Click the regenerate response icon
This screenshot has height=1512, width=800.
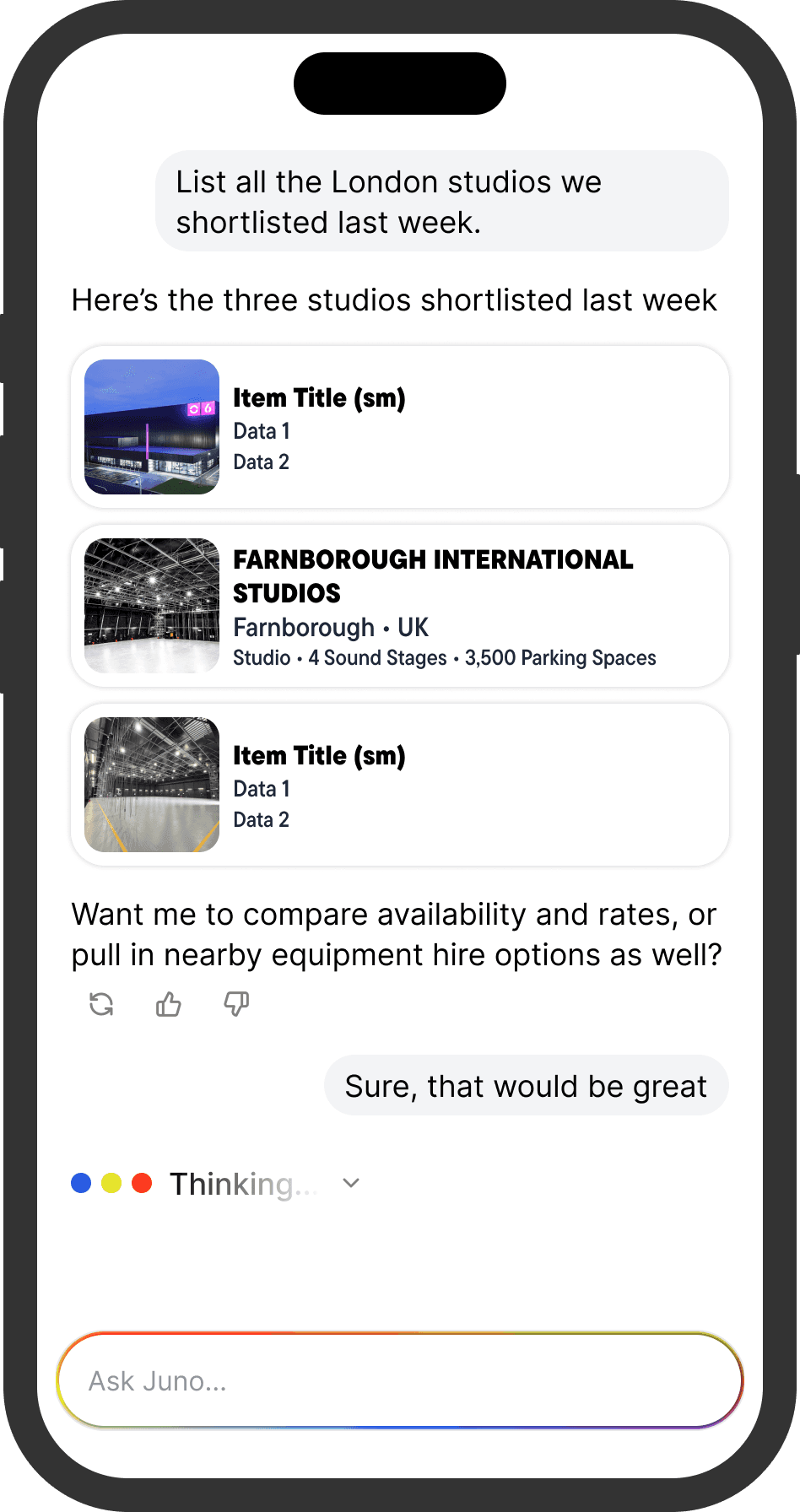tap(101, 1004)
